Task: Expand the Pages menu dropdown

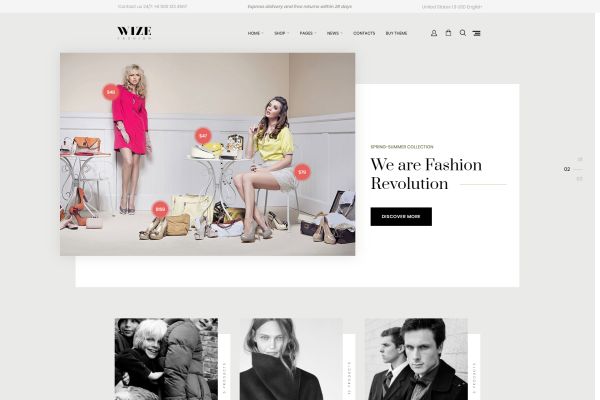Action: pos(308,33)
